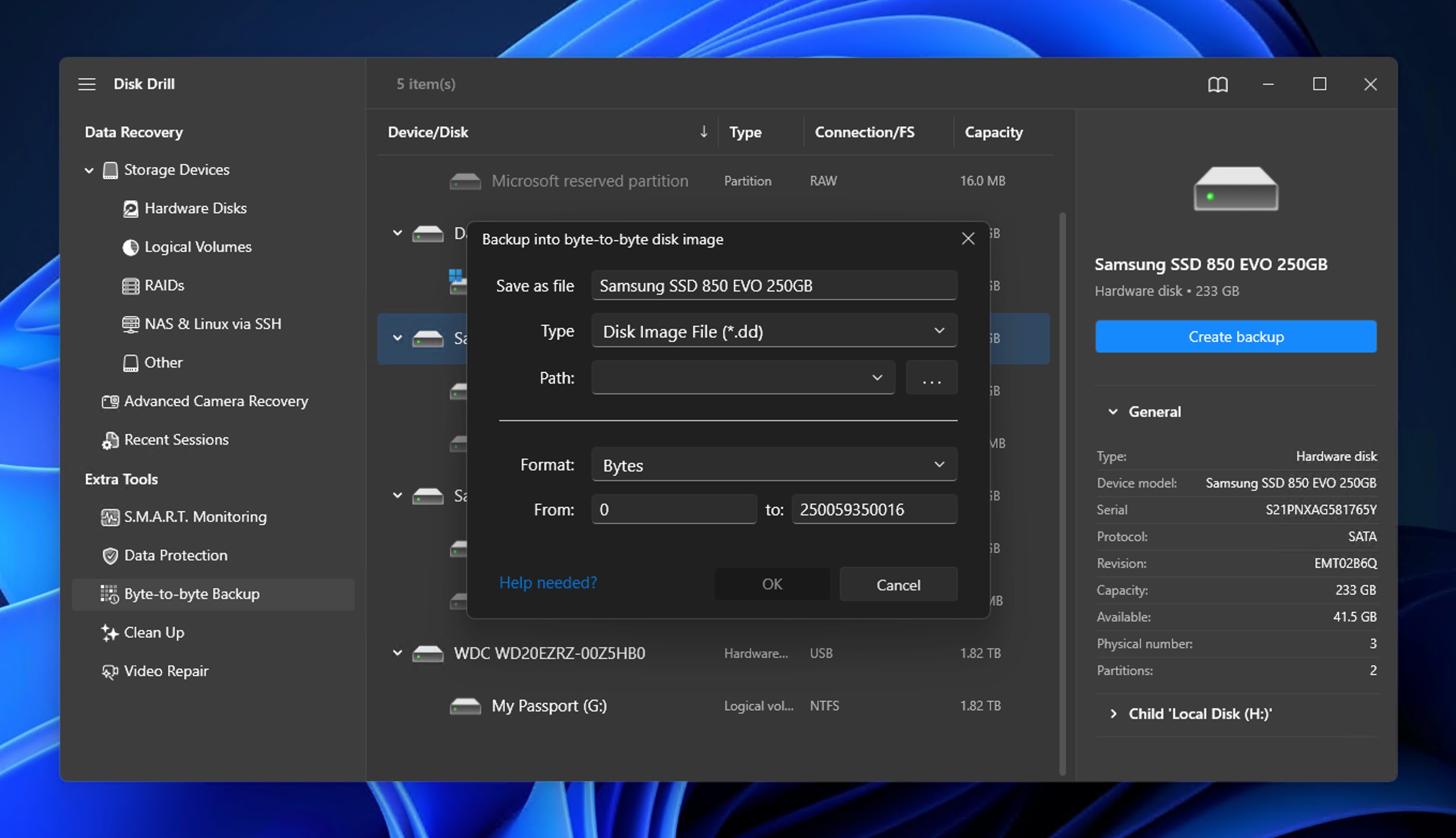Sort by the Type column header
1456x838 pixels.
745,132
